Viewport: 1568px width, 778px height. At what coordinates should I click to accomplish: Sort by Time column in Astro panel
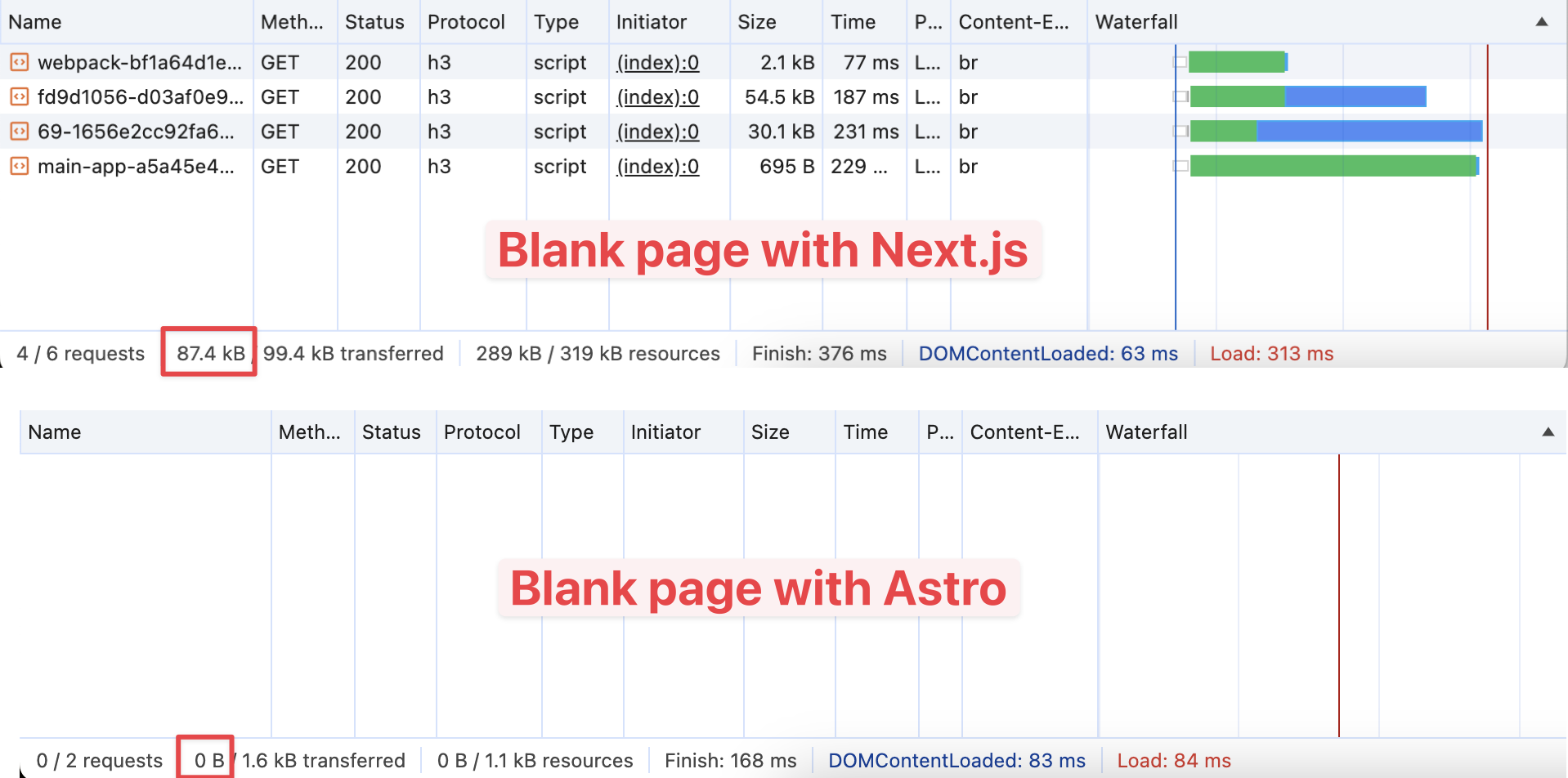pos(877,432)
